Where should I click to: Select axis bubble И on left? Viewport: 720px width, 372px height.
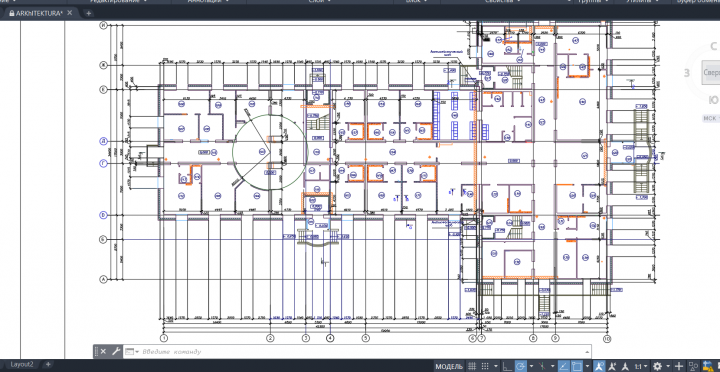104,26
